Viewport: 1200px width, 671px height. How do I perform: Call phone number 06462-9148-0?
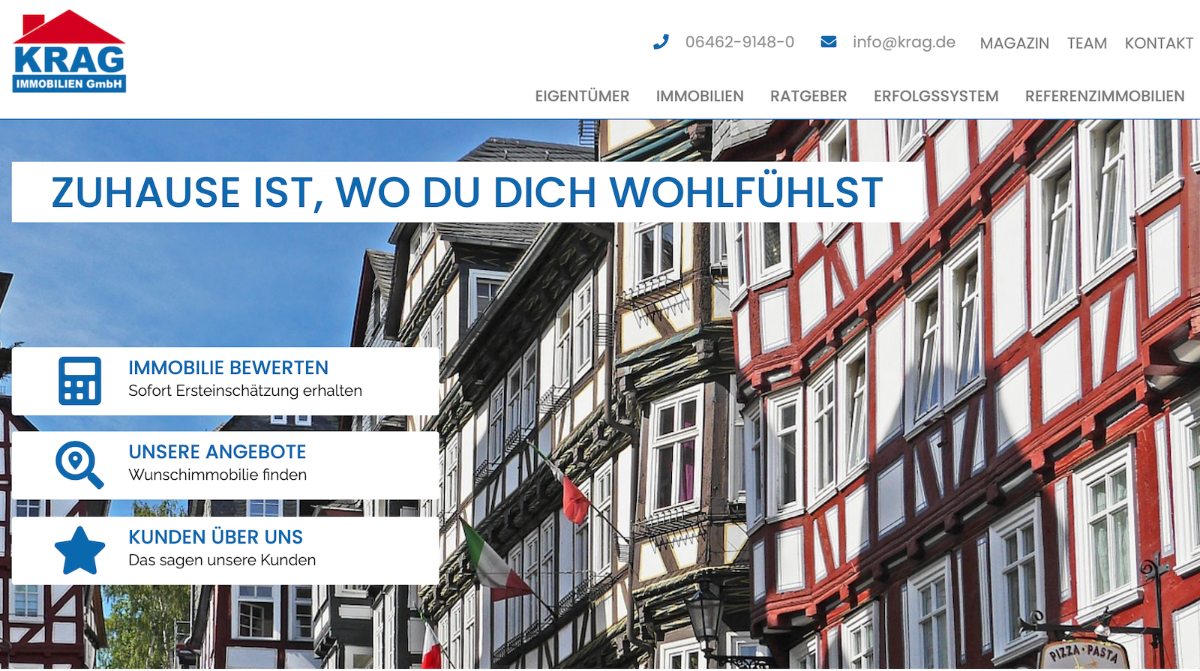[739, 42]
